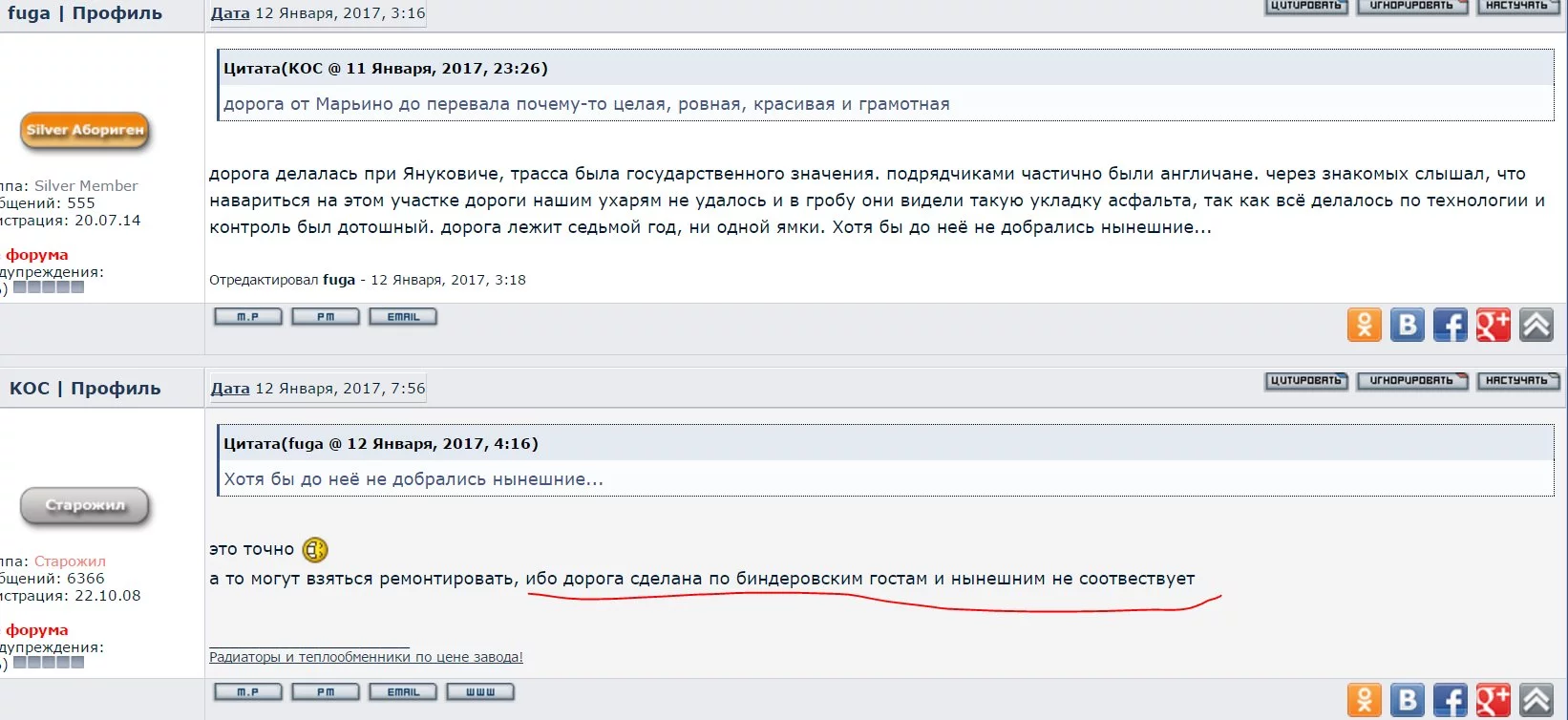The image size is (1568, 720).
Task: Share KOC's post to Odnoklassniki
Action: coord(1365,700)
